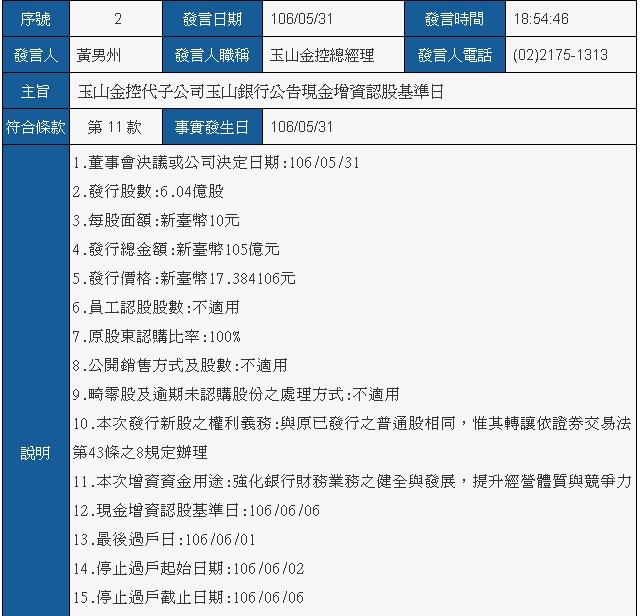Click the 發言日期 header cell
The image size is (640, 616).
click(212, 19)
